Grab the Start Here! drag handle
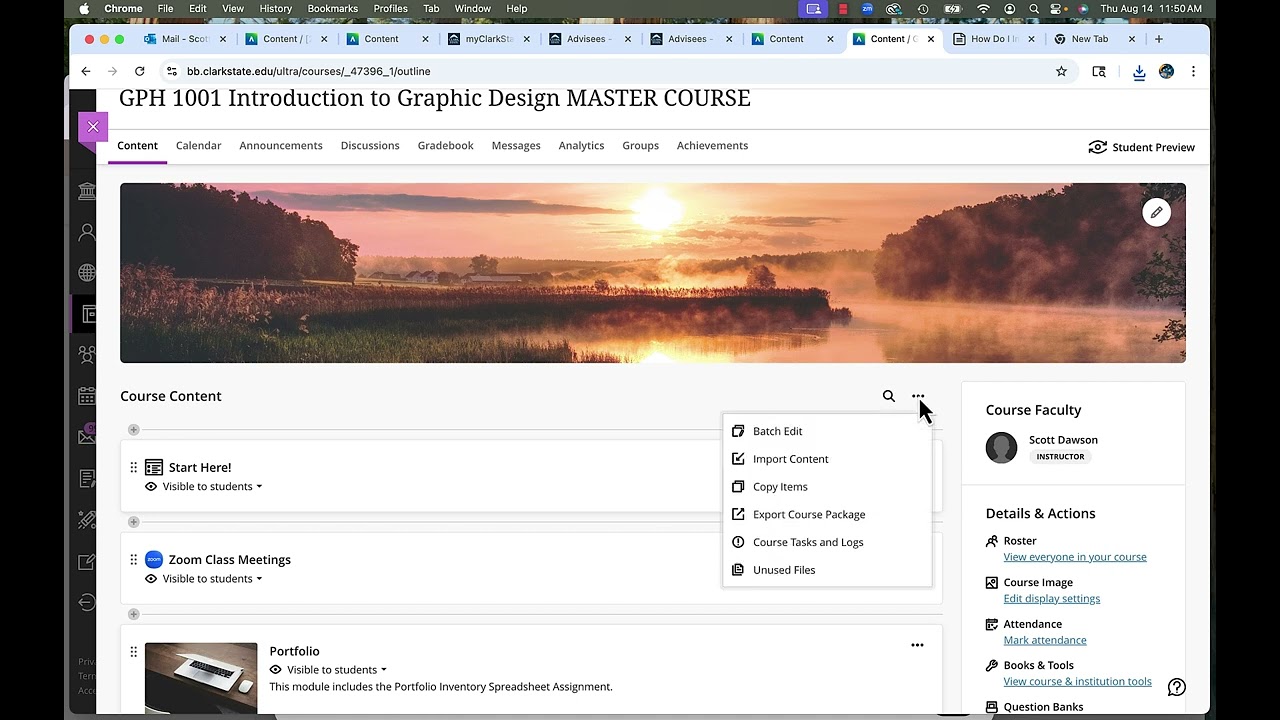This screenshot has width=1280, height=720. [x=133, y=467]
